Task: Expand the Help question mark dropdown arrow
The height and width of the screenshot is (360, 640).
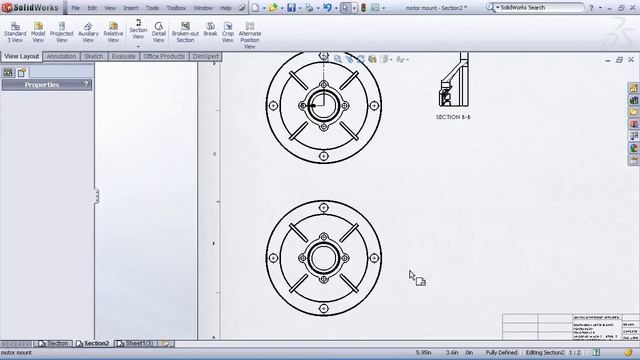Action: 600,8
